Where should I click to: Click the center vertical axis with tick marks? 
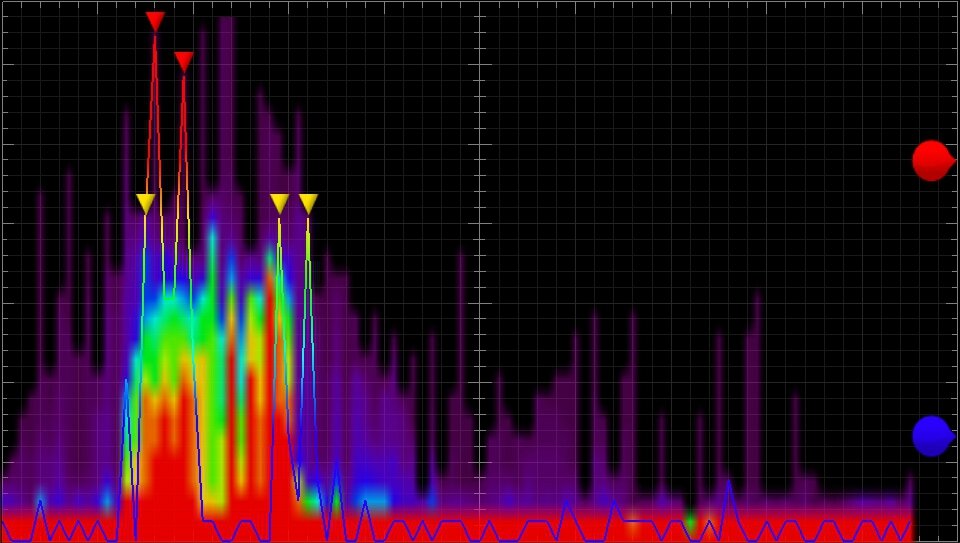coord(479,271)
